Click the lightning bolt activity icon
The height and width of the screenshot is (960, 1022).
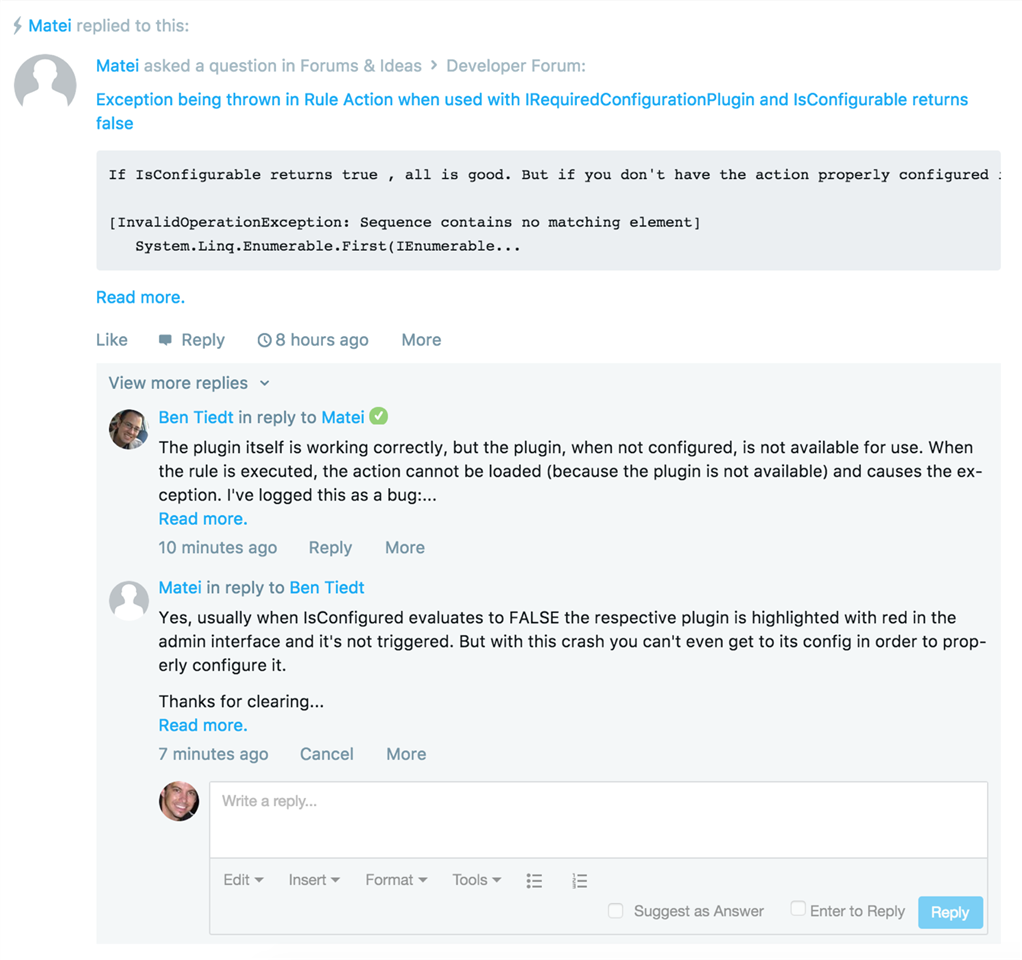pos(18,25)
